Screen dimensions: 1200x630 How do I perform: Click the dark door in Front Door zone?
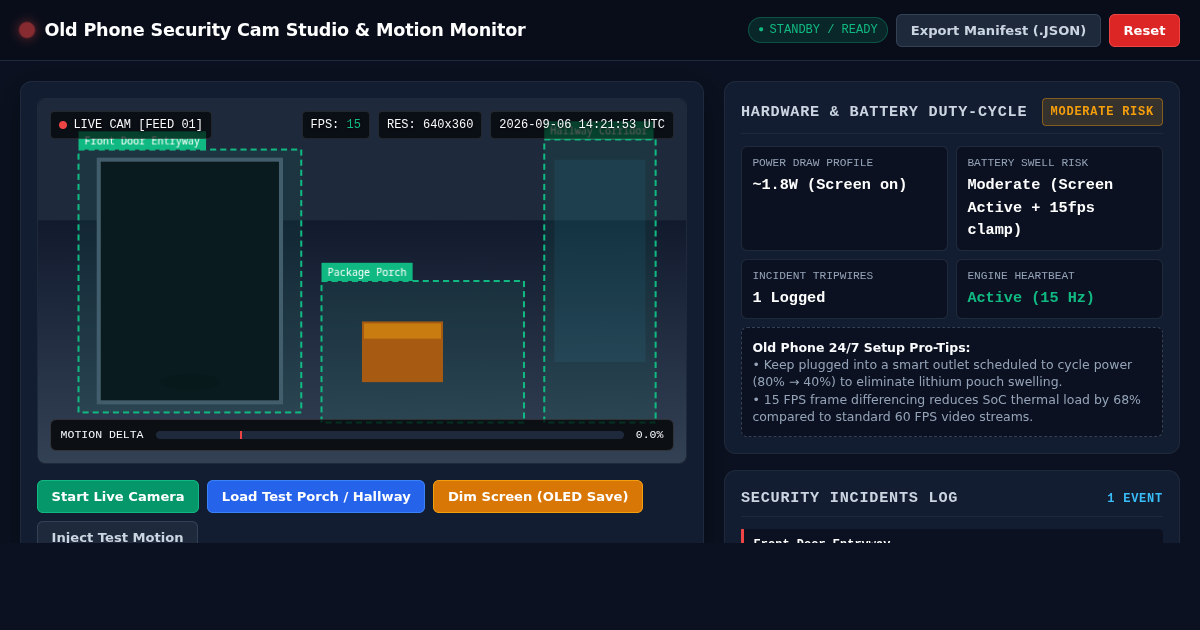190,280
